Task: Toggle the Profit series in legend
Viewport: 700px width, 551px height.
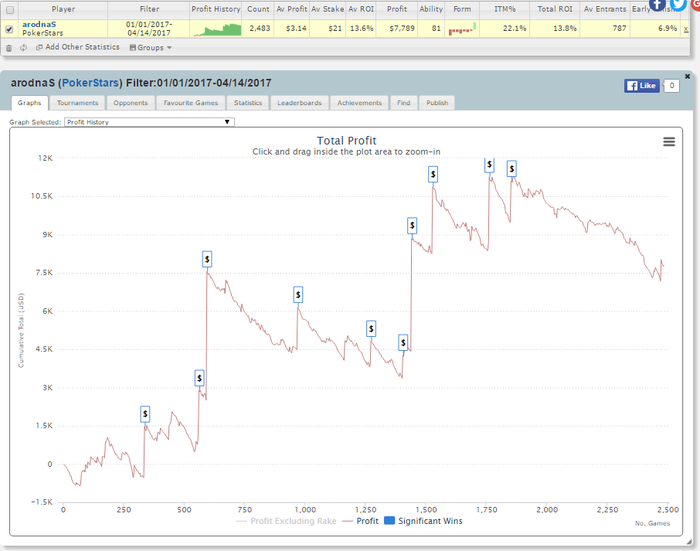Action: tap(361, 521)
